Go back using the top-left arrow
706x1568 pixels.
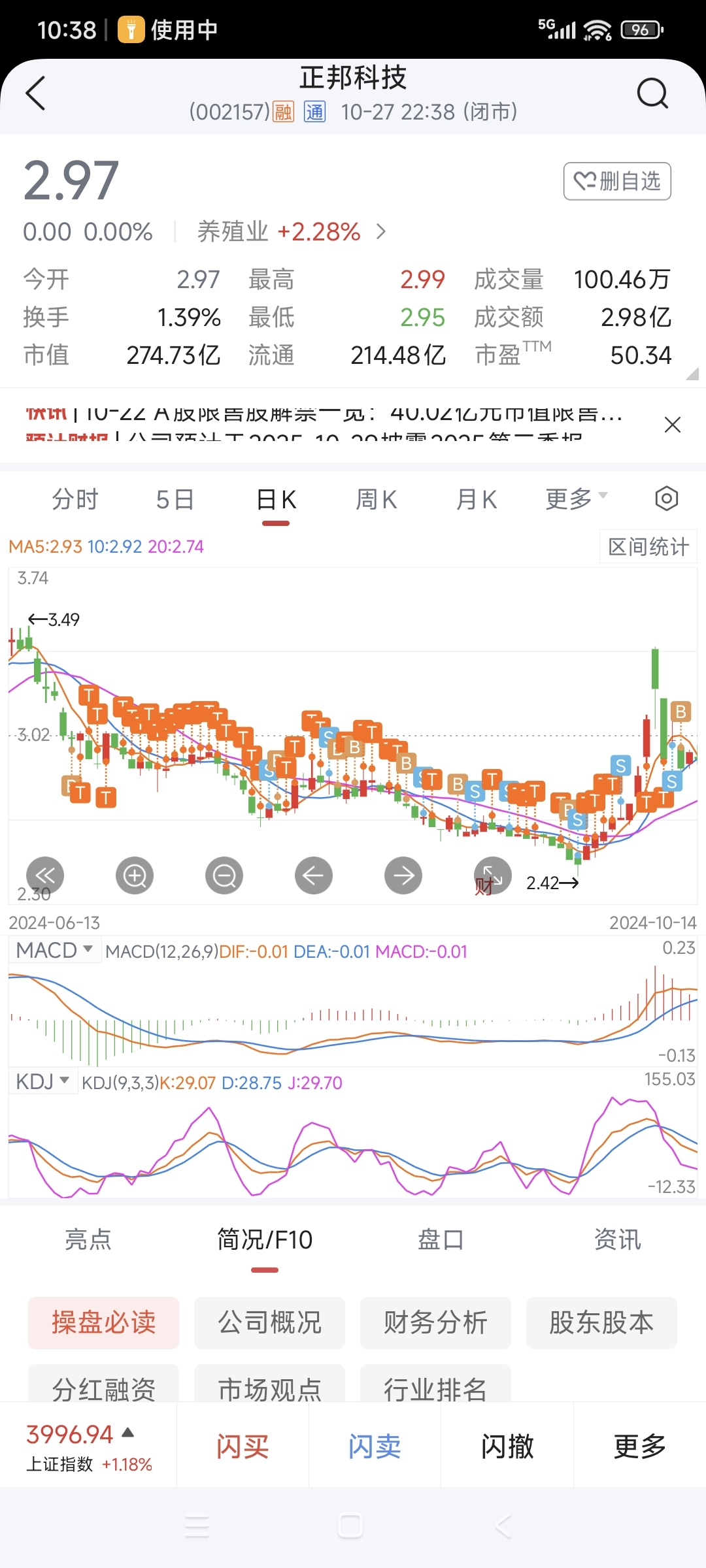[x=35, y=93]
